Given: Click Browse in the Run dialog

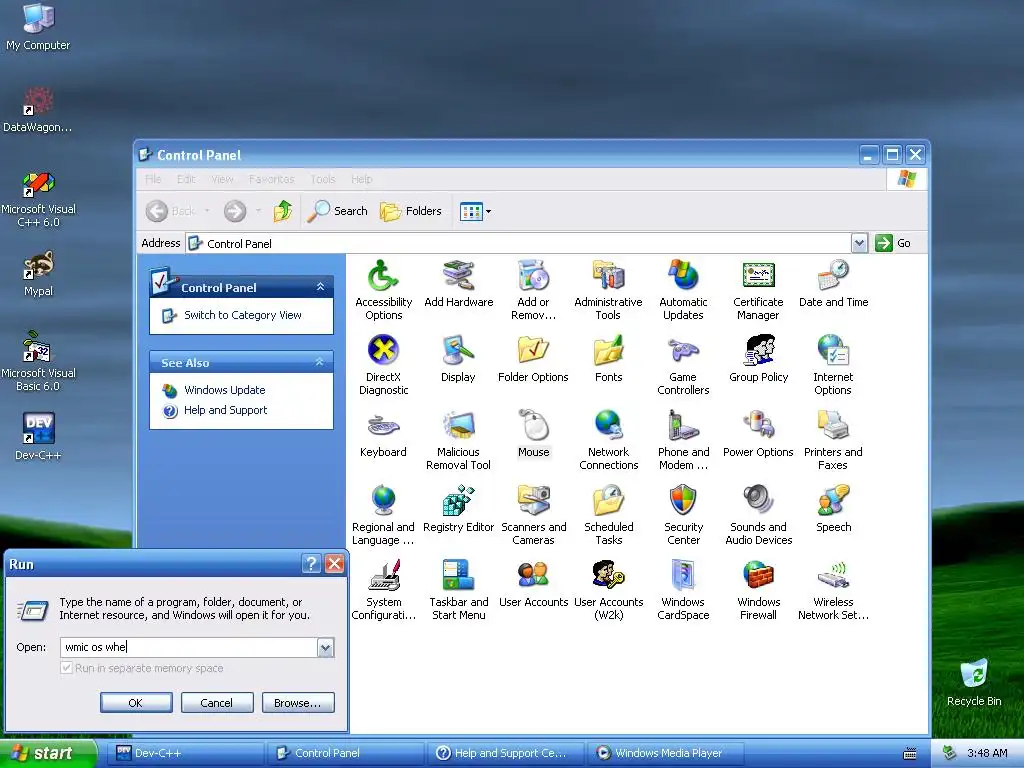Looking at the screenshot, I should 298,703.
